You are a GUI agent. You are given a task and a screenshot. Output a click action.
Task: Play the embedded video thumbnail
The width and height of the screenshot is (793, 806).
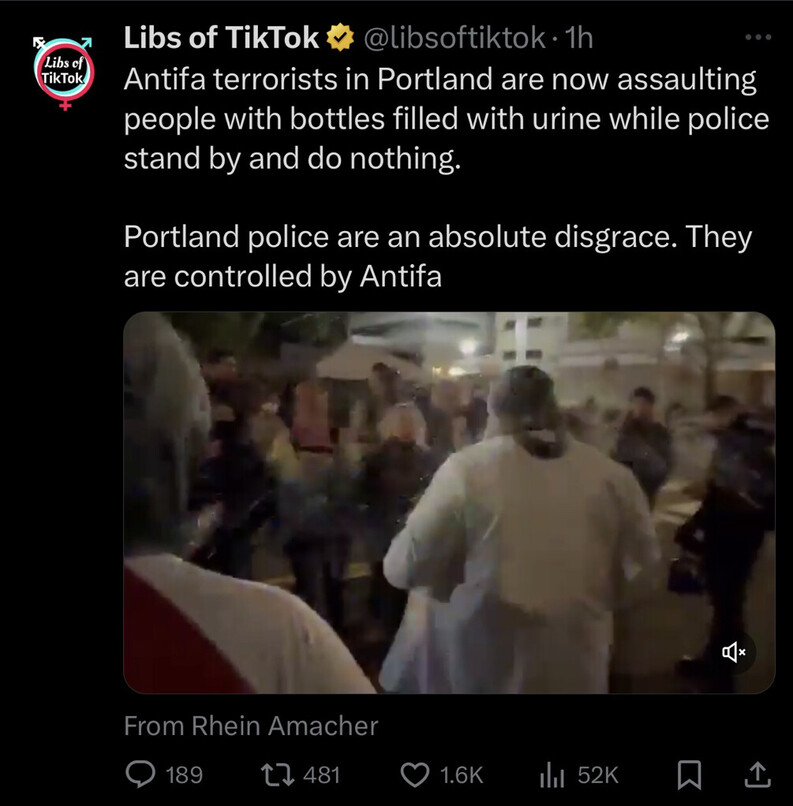449,502
